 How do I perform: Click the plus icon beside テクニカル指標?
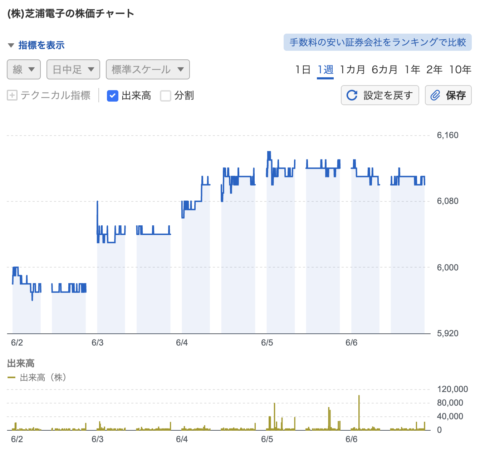click(12, 96)
